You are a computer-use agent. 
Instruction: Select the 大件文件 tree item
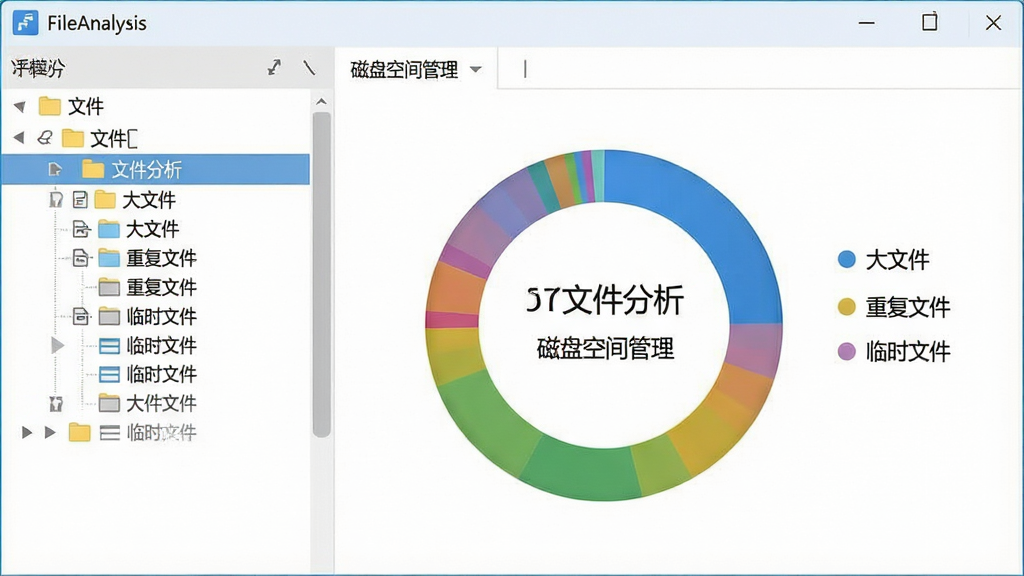coord(161,403)
